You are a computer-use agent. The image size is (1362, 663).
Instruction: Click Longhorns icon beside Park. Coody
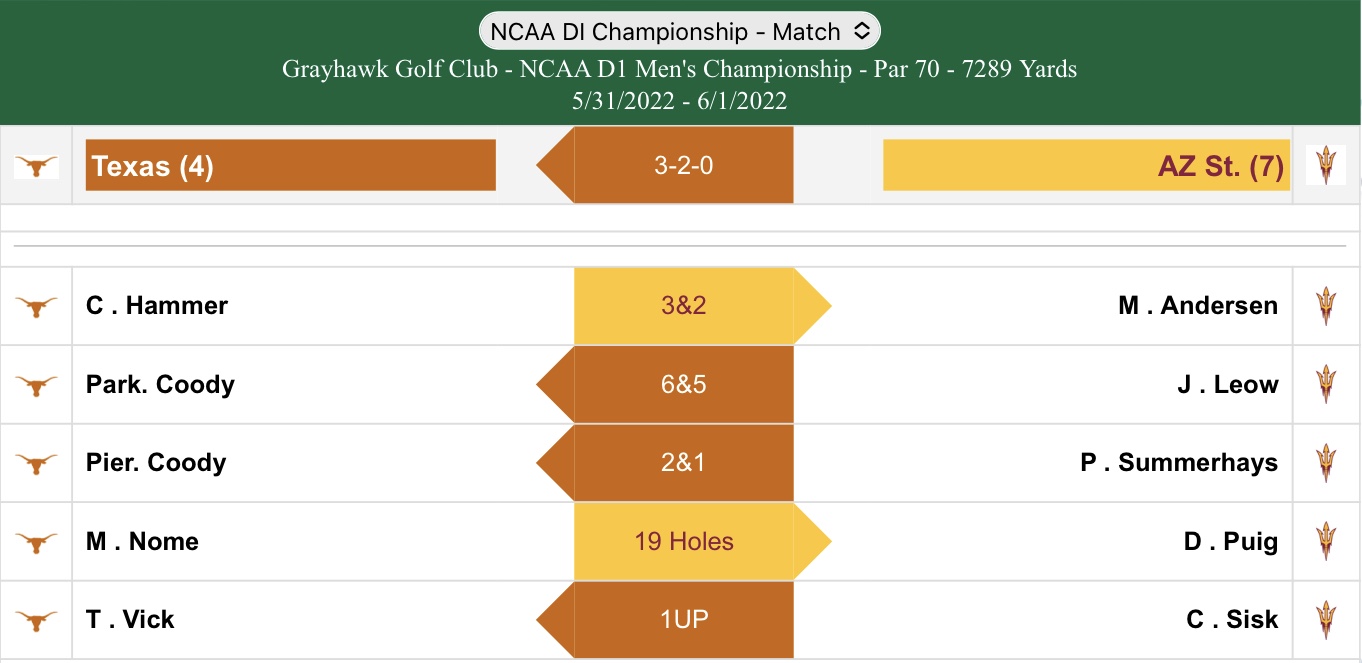coord(36,385)
